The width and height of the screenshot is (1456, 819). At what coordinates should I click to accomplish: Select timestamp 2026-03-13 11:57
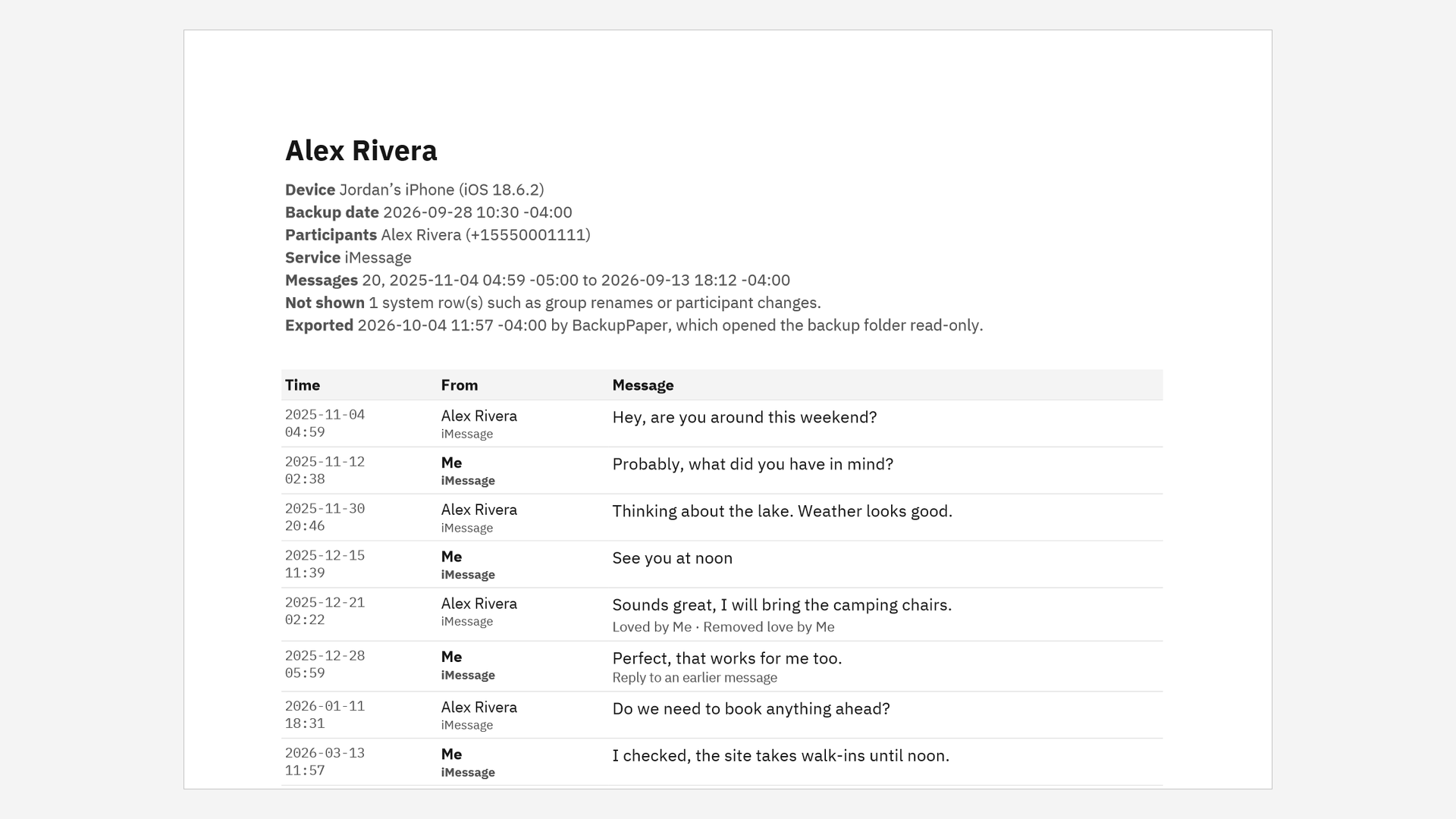click(325, 761)
